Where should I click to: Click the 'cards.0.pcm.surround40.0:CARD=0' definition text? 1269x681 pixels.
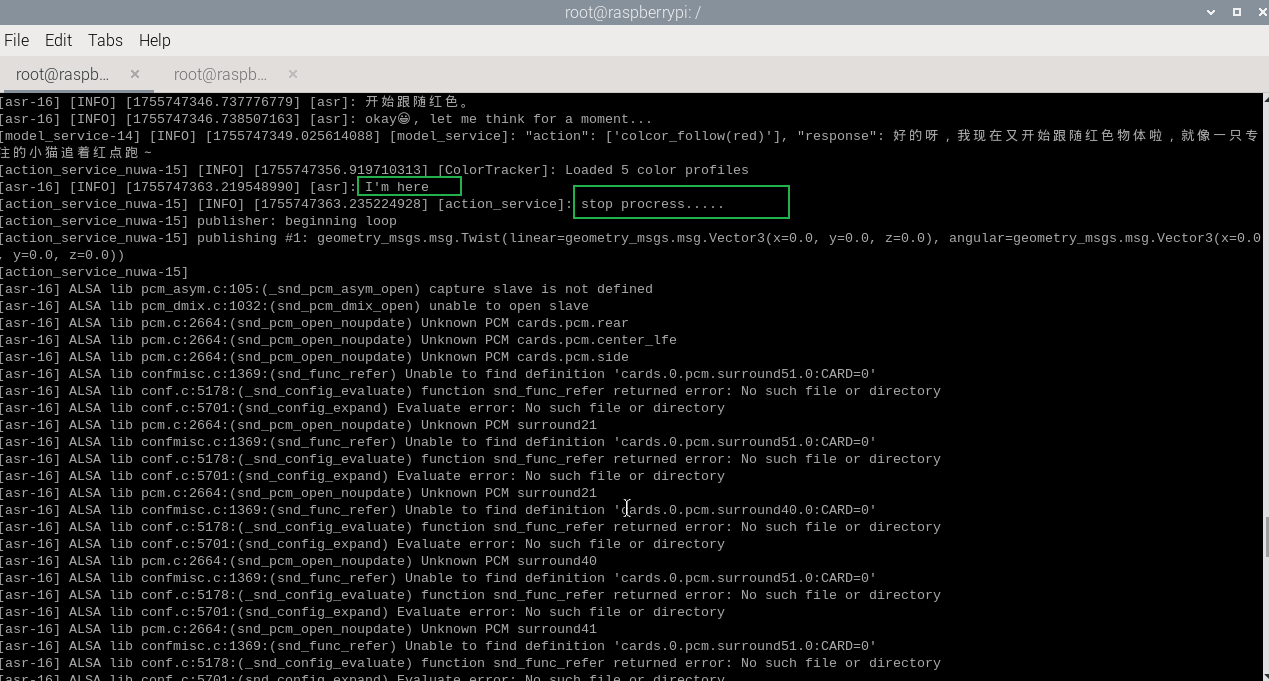(744, 510)
